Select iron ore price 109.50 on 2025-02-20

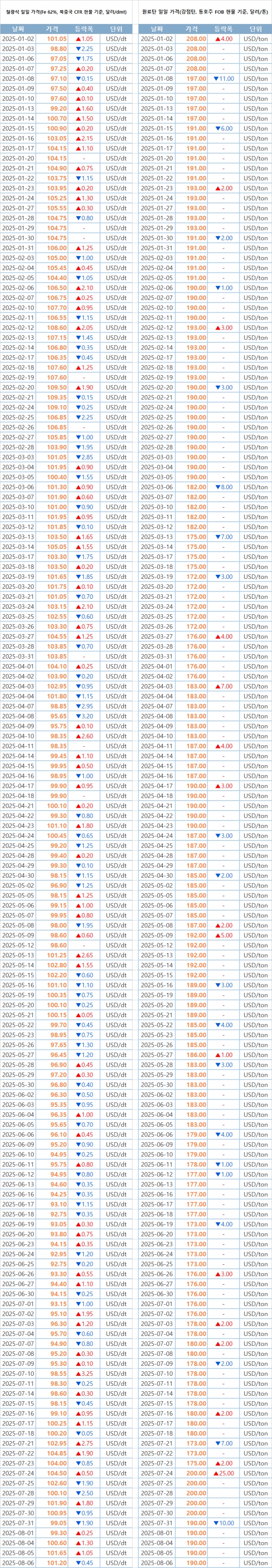click(57, 387)
